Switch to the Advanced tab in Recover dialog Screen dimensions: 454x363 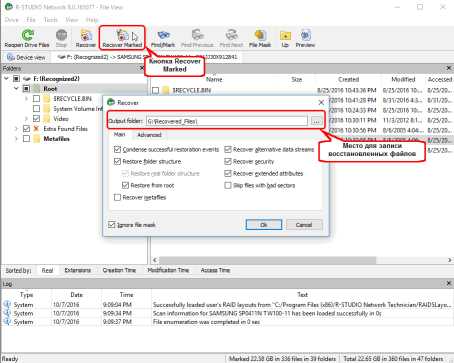click(x=149, y=135)
